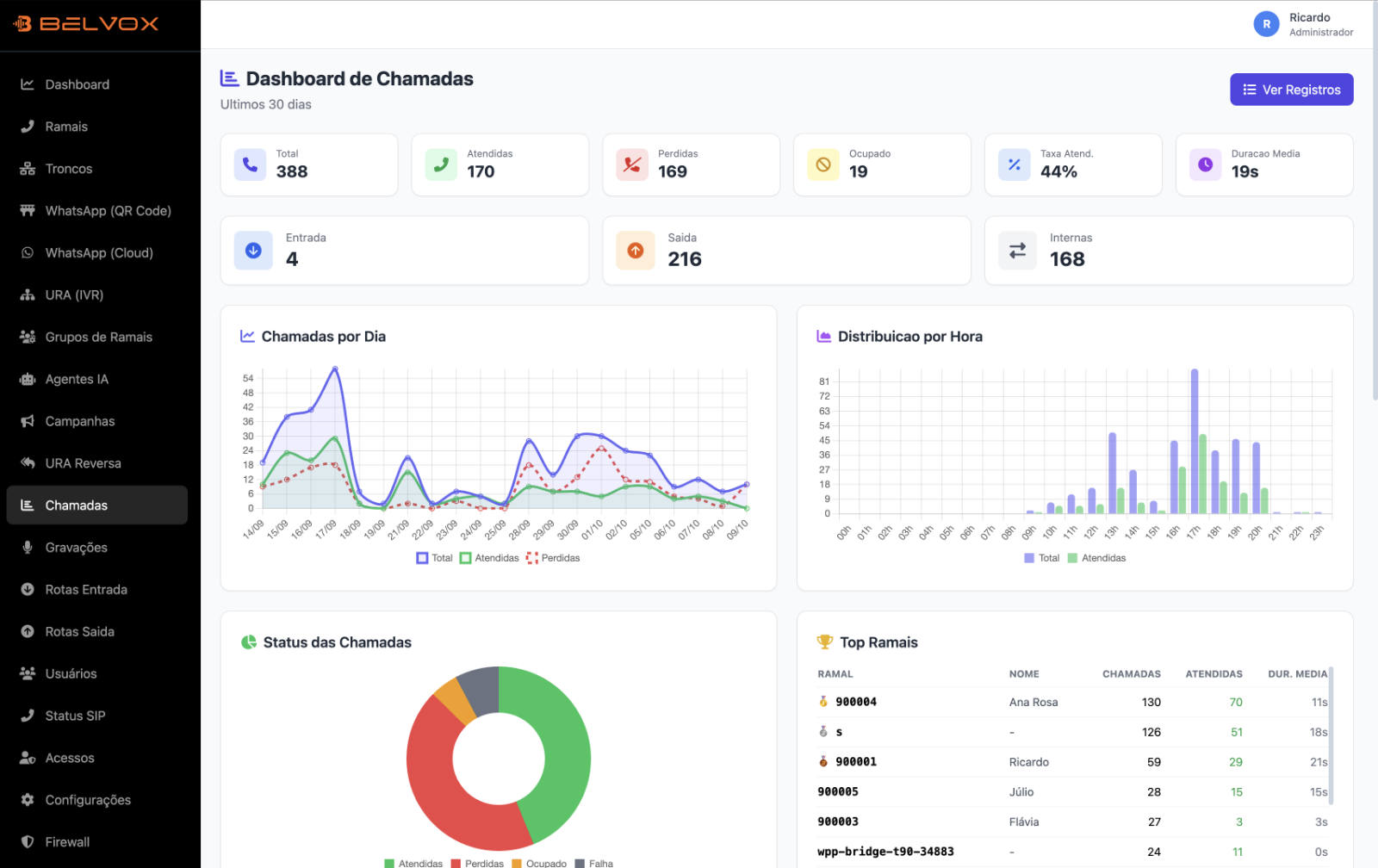Go to Grupos de Ramais menu
1378x868 pixels.
96,338
